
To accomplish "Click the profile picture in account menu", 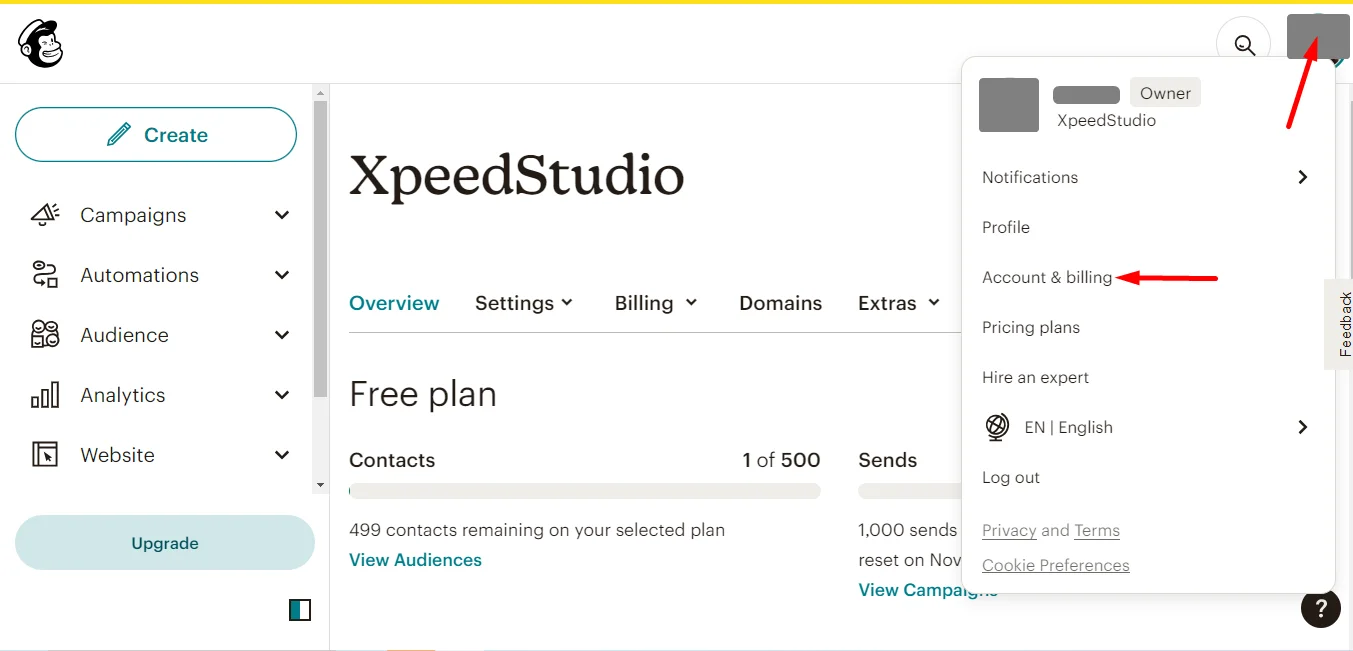I will point(1009,105).
